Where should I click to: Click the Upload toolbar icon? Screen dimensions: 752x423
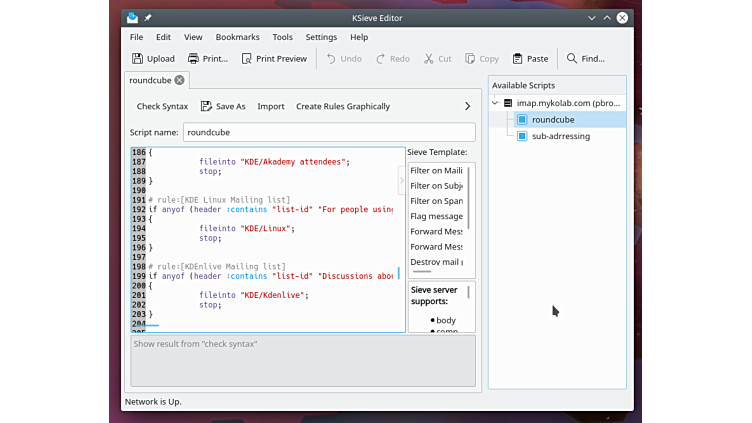pos(138,59)
